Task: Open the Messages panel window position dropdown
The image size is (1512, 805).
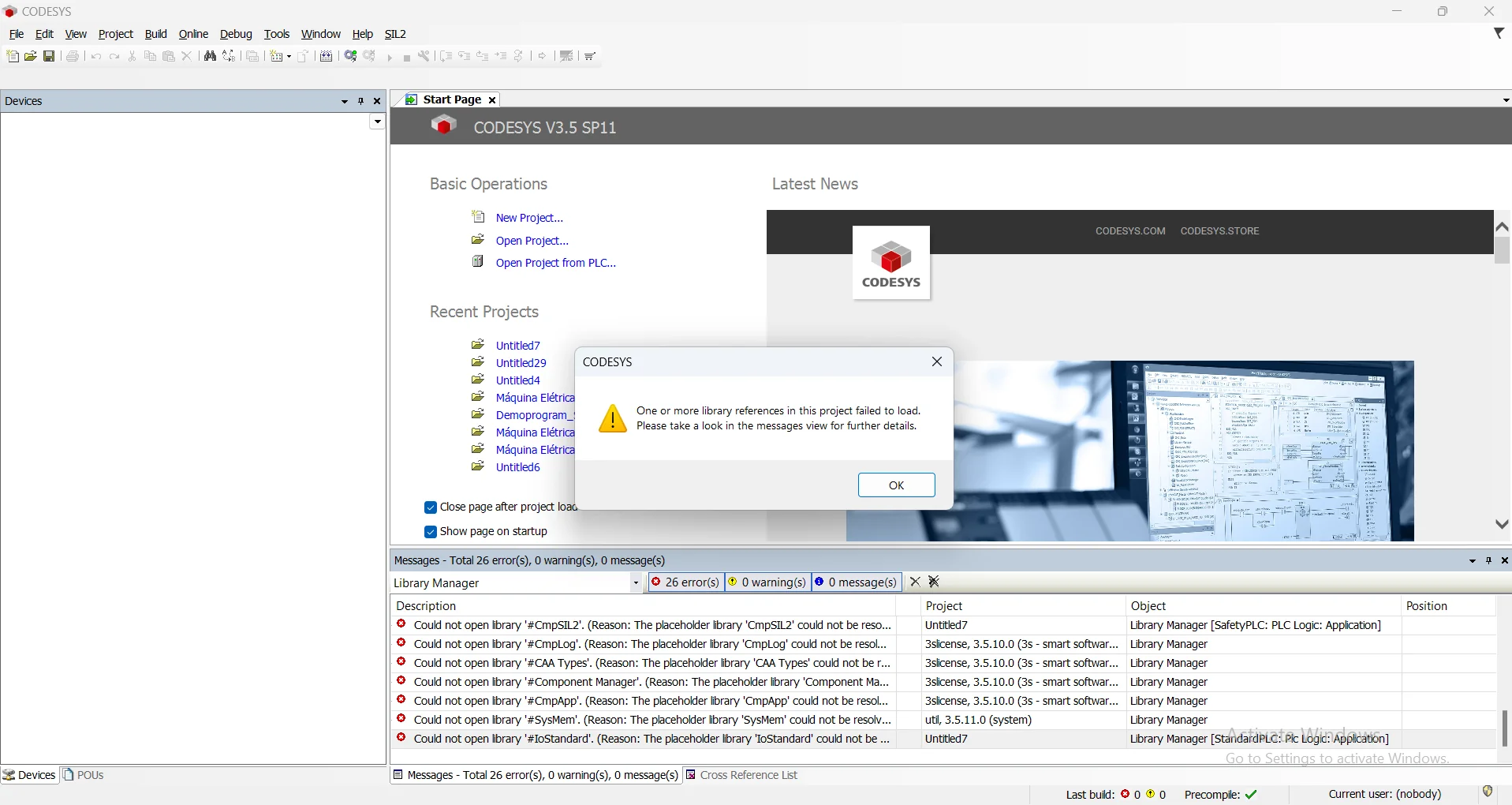Action: 1473,561
